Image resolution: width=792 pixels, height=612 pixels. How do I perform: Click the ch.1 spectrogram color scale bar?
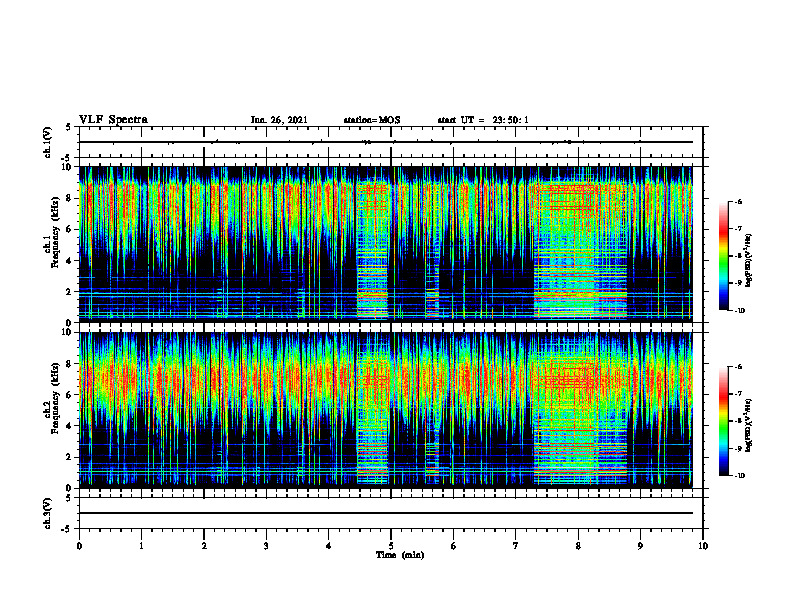(724, 256)
